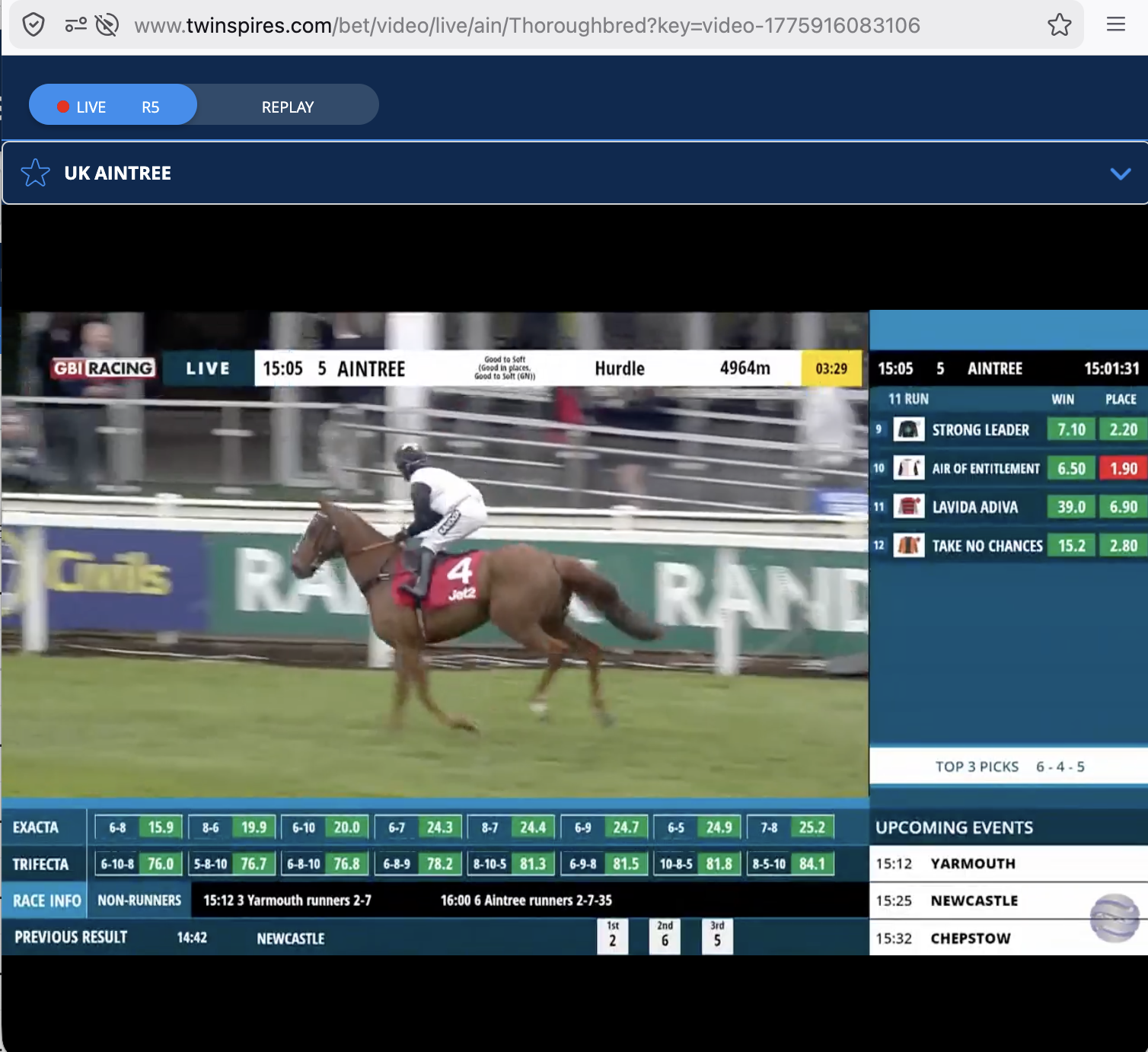Click the trifecta 6-8-9 paying 78.2

coord(418,864)
